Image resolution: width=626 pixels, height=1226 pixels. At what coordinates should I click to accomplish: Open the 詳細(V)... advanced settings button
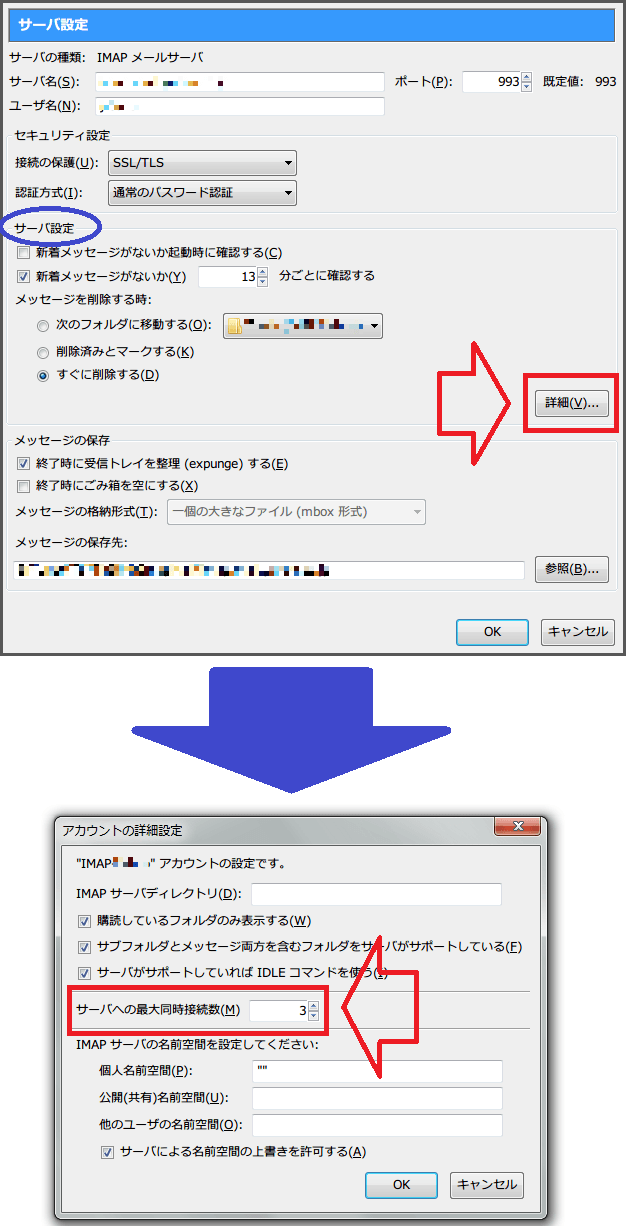pyautogui.click(x=571, y=403)
